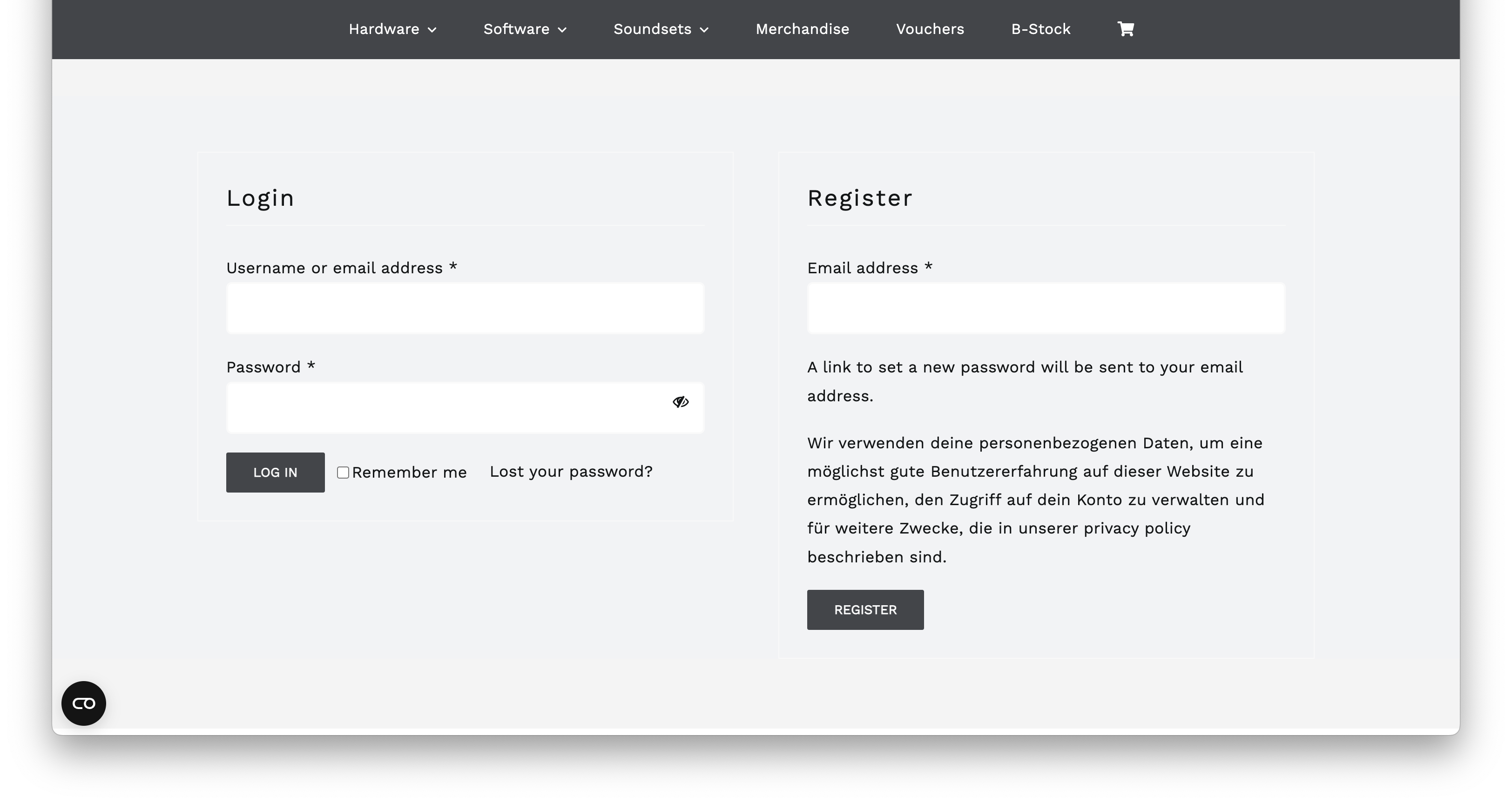The image size is (1512, 804).
Task: Expand the Soundsets dropdown chevron
Action: point(704,30)
